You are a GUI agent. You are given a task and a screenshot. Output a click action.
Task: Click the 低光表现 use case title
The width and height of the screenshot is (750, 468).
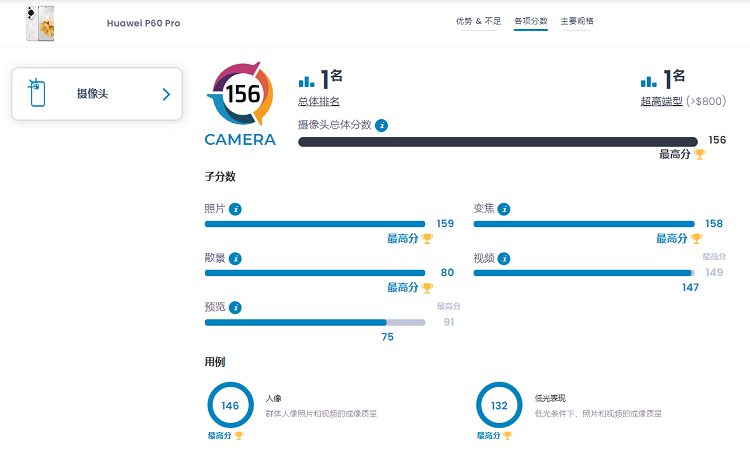pos(550,398)
